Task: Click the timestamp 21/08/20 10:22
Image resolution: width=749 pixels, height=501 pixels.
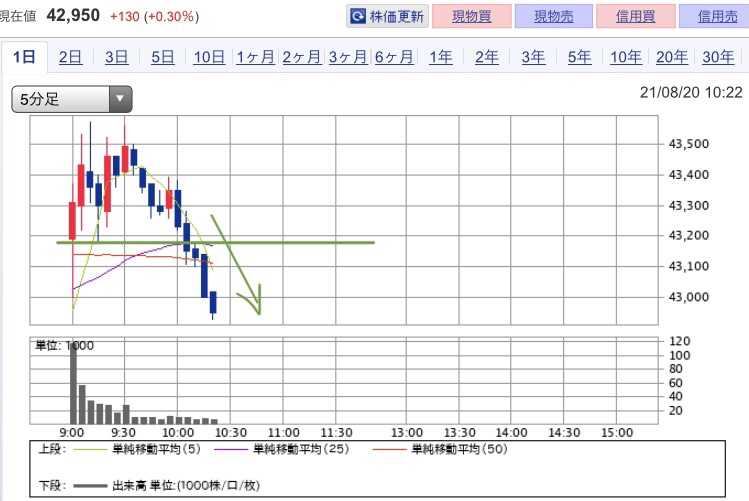Action: click(691, 92)
